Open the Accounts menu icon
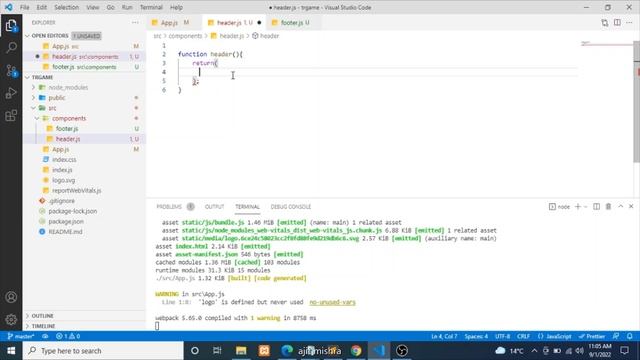 tap(11, 297)
